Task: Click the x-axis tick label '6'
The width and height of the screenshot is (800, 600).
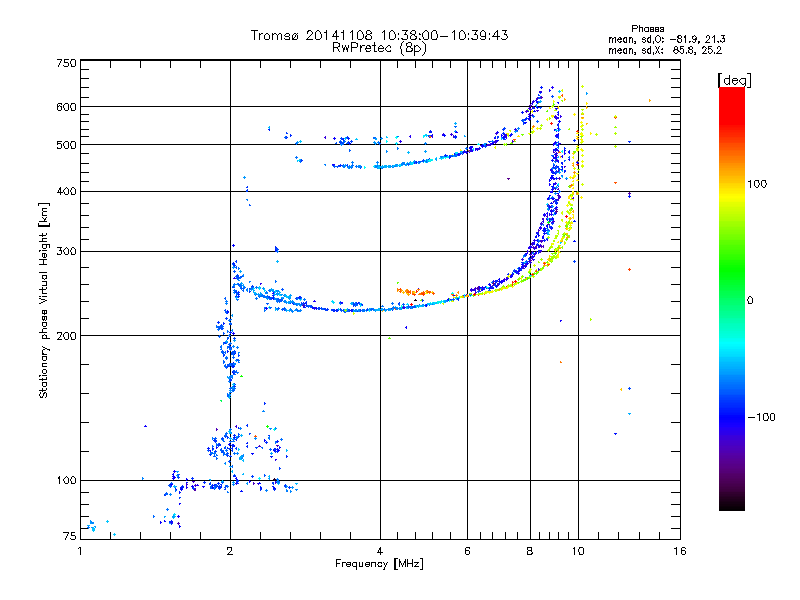Action: coord(467,551)
